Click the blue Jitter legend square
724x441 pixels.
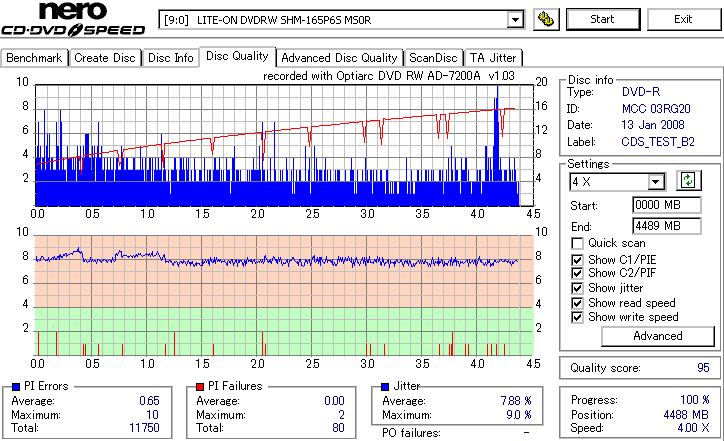pyautogui.click(x=385, y=387)
